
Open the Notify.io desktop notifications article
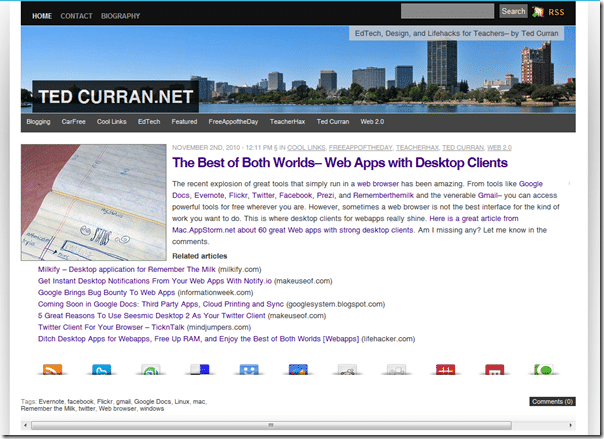(x=155, y=281)
